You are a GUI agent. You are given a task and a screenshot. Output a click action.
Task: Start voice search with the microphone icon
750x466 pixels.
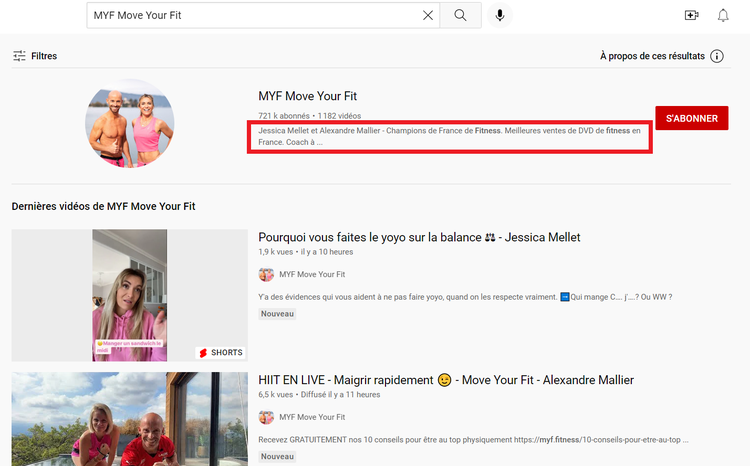[x=500, y=15]
